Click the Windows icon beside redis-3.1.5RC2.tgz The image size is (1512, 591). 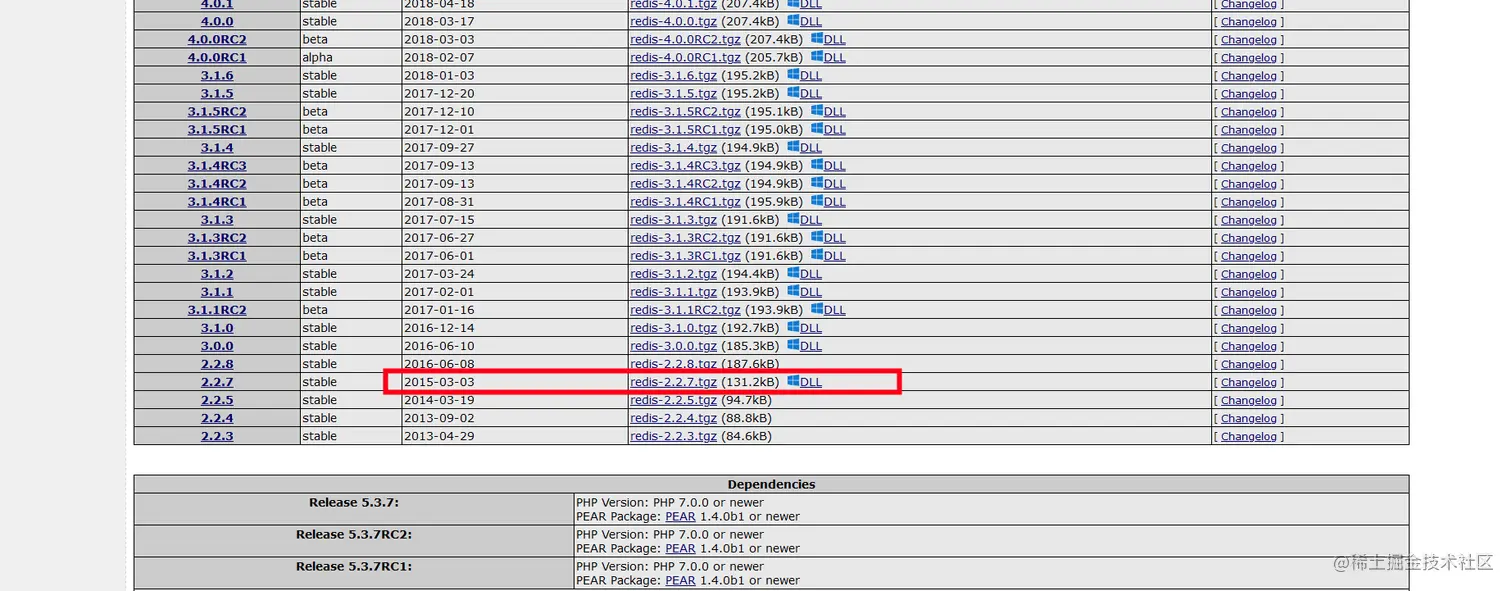[x=817, y=110]
